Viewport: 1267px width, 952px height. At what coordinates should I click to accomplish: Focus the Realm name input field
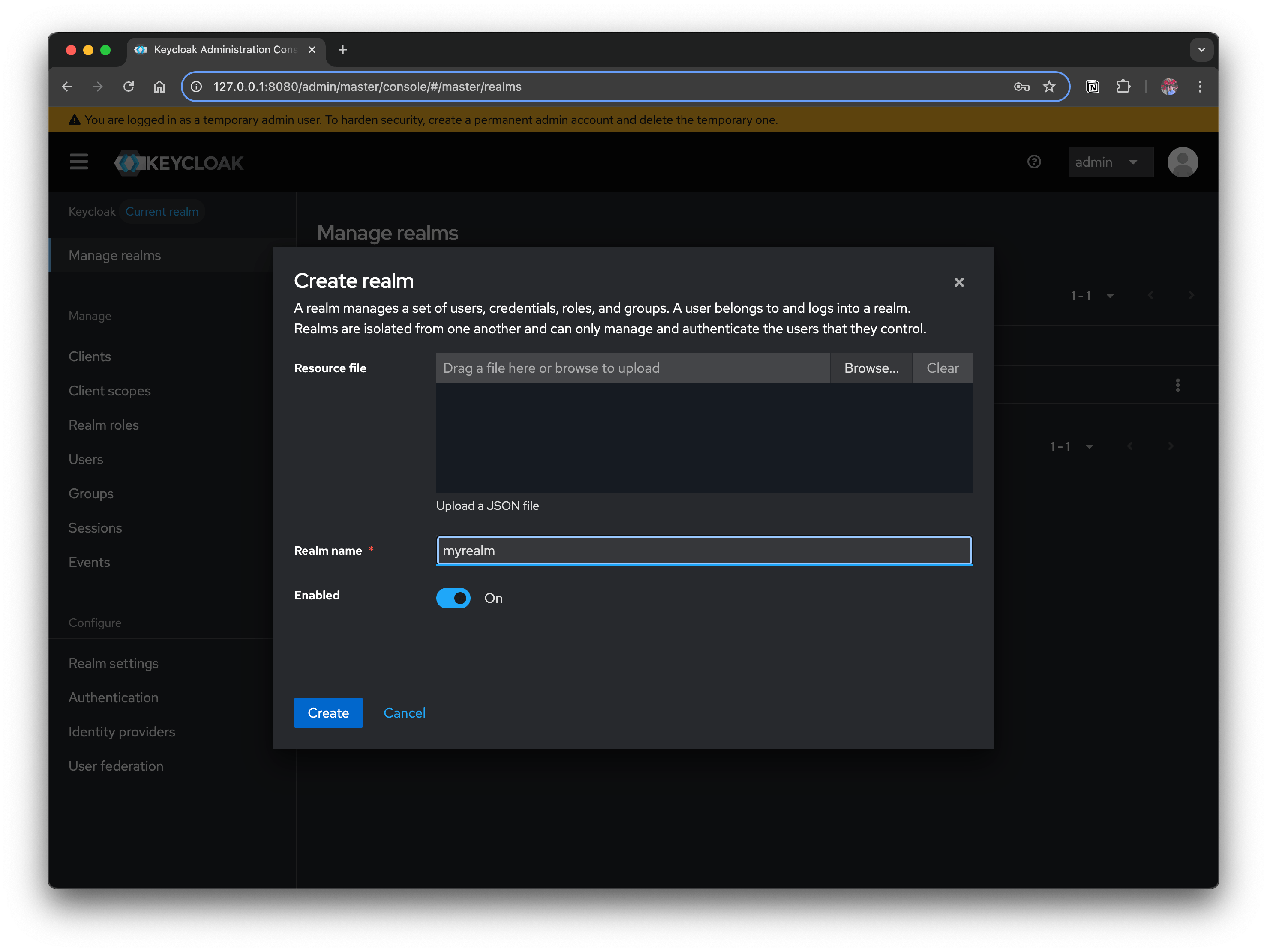click(704, 551)
